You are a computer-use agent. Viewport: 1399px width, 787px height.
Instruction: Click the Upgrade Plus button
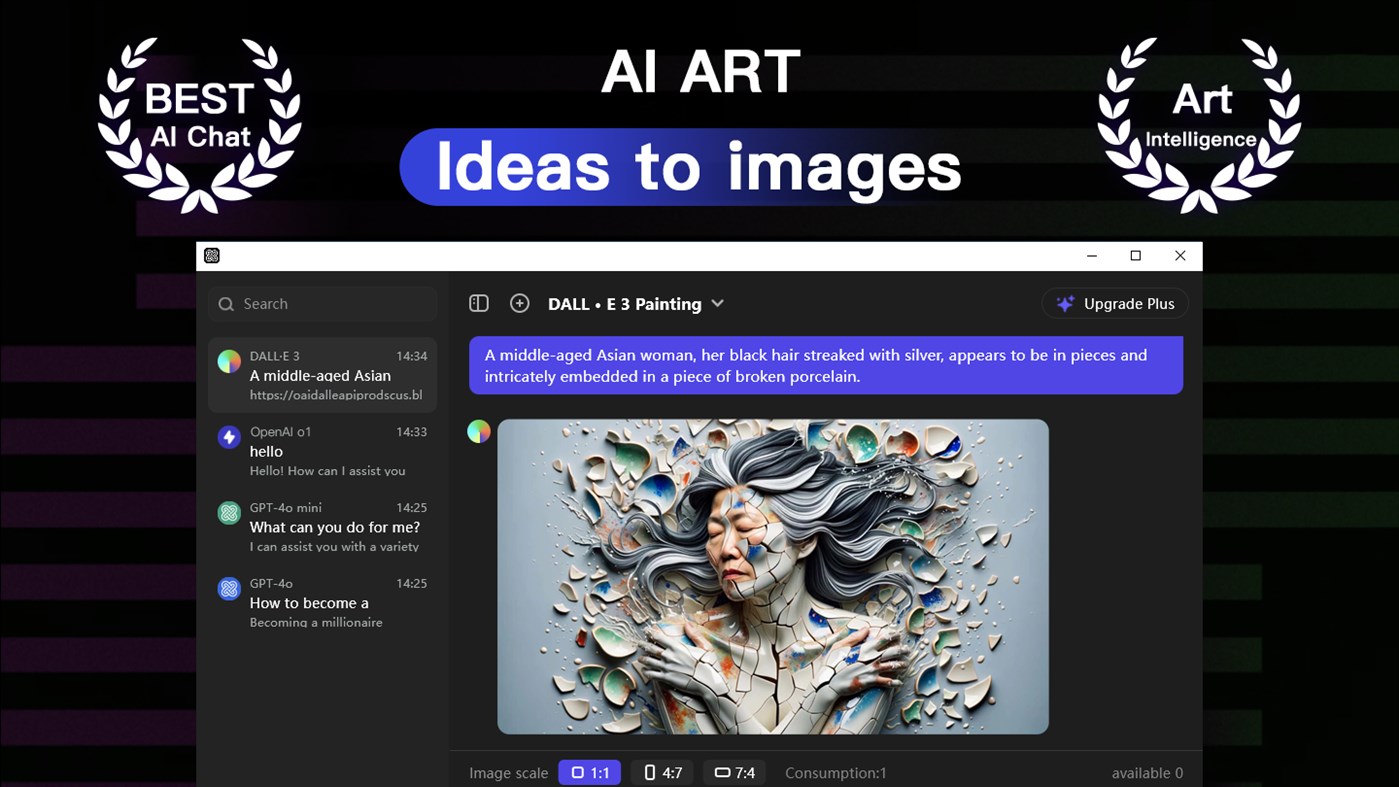[1114, 303]
